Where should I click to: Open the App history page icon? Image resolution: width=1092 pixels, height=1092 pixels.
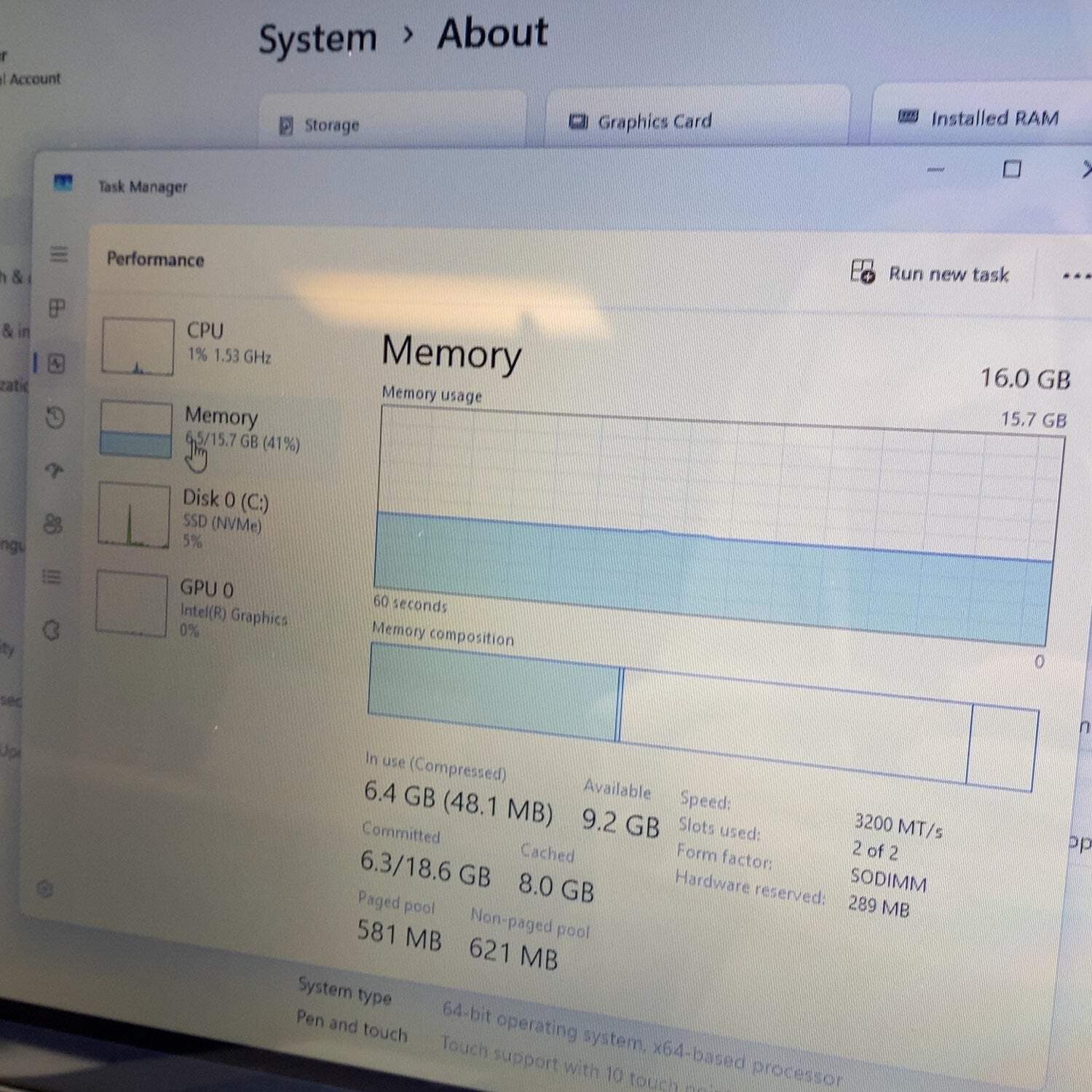pos(55,417)
